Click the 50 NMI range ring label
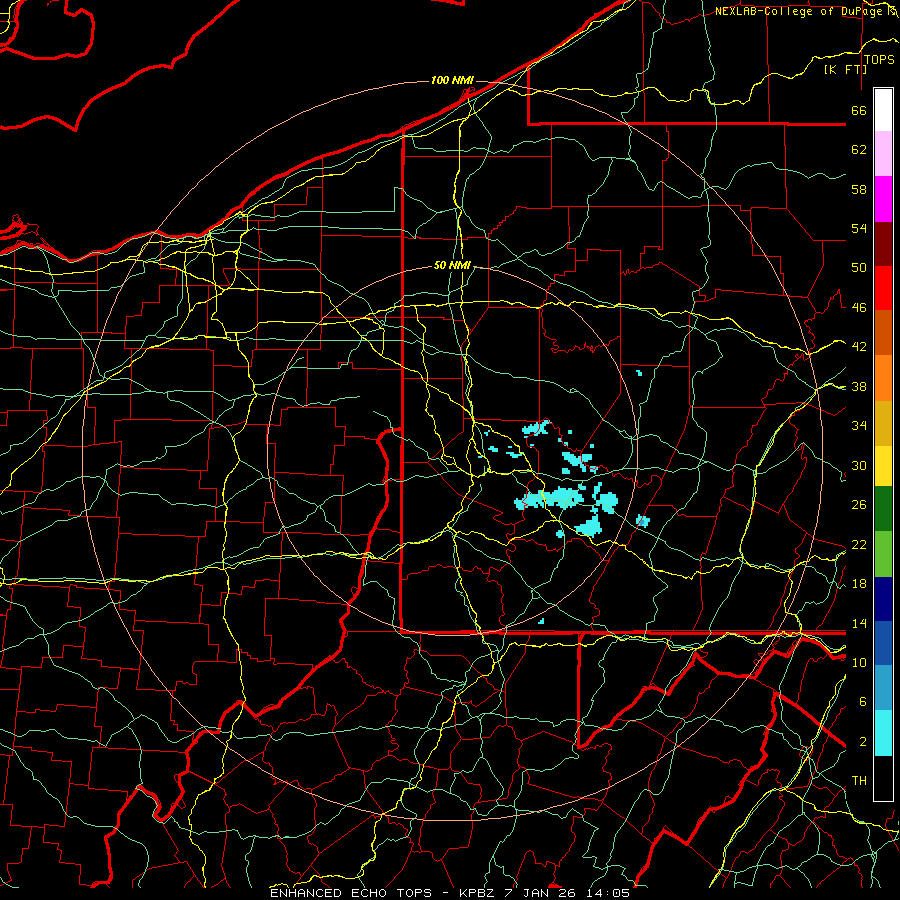This screenshot has width=900, height=900. point(452,265)
